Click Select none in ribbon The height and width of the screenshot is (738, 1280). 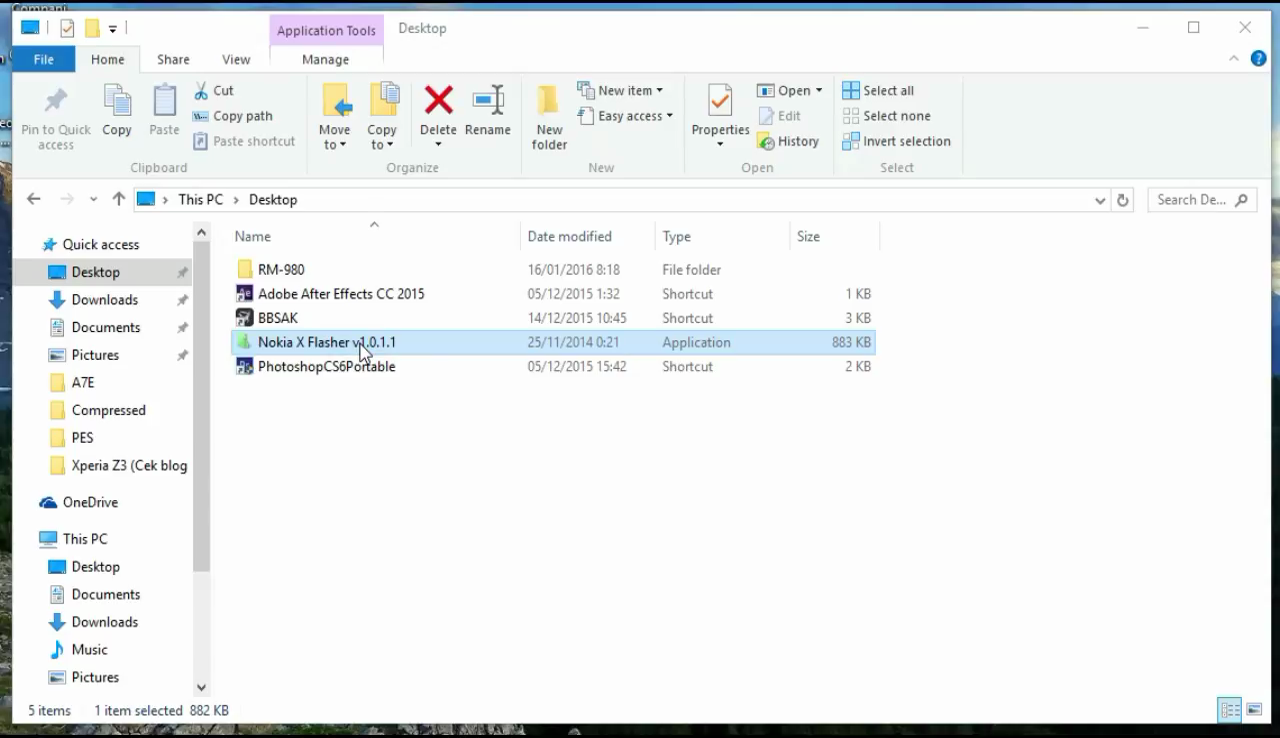[886, 116]
